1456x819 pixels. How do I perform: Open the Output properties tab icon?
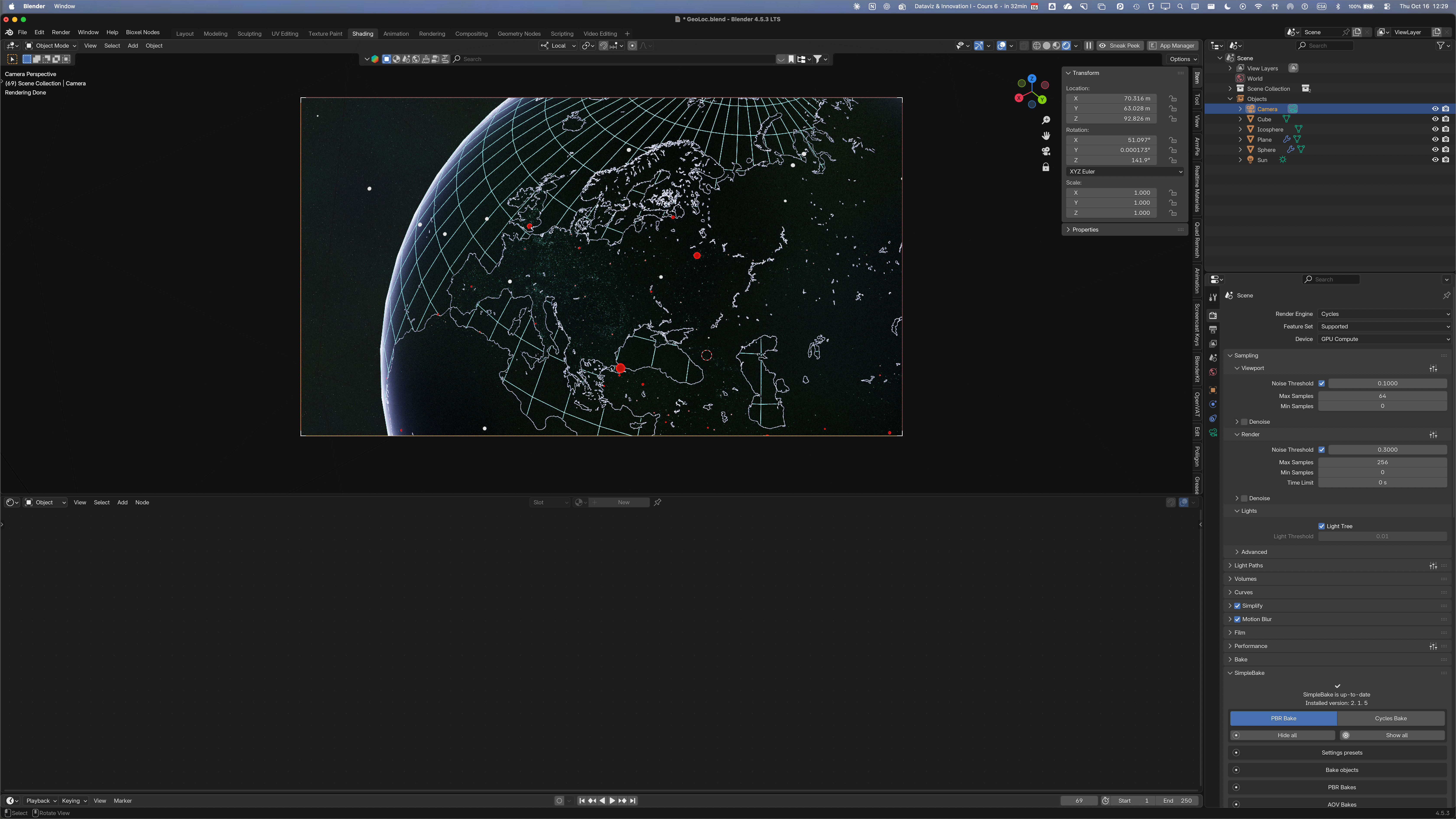(1213, 330)
